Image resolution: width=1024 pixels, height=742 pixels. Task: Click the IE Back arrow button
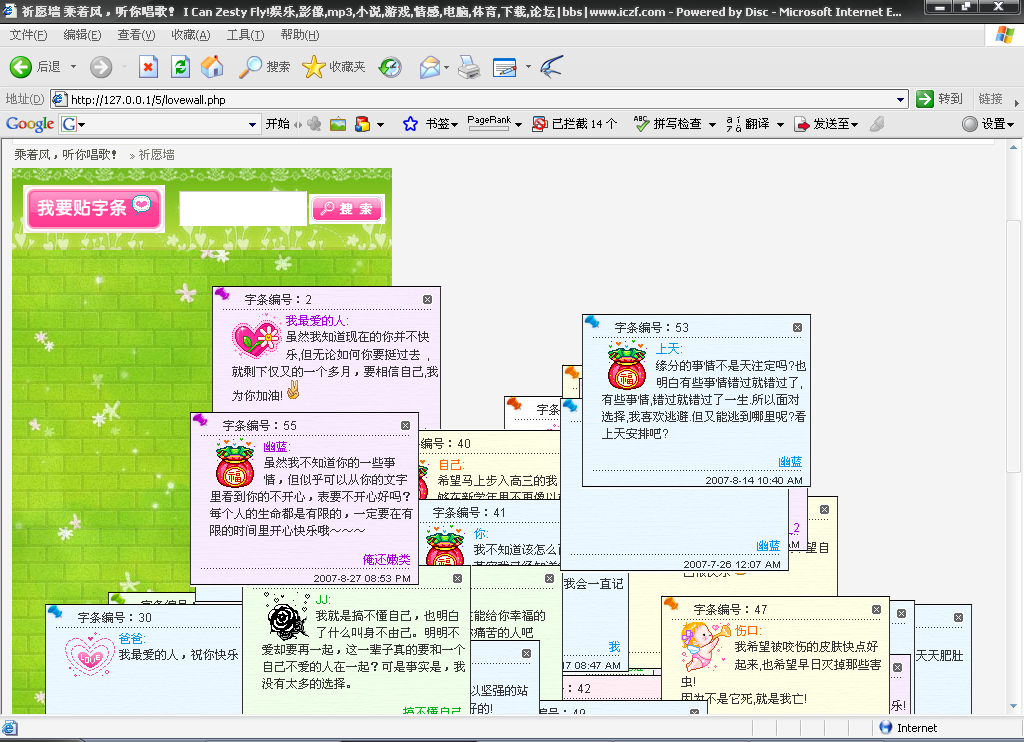(x=21, y=67)
